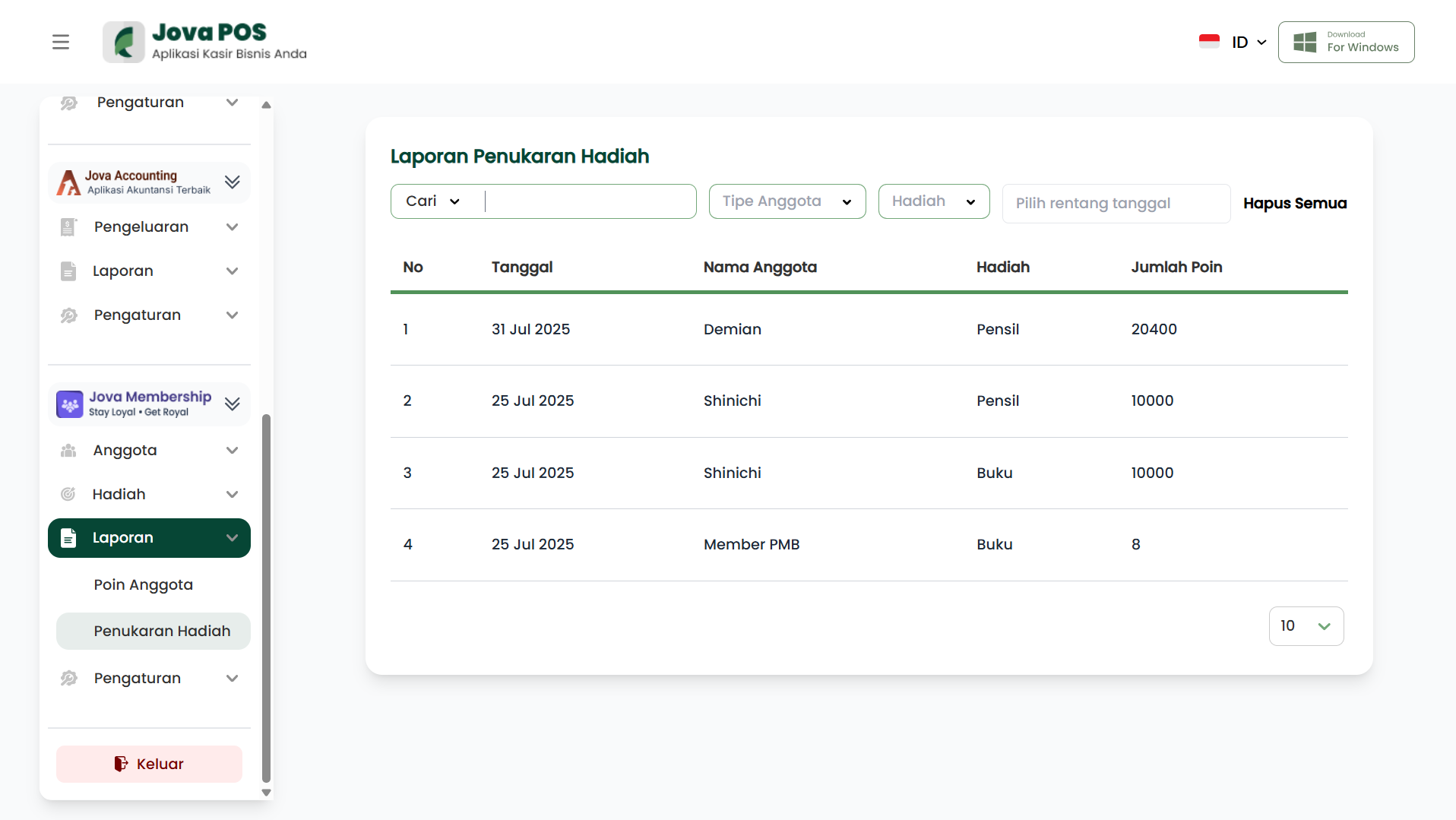This screenshot has height=820, width=1456.
Task: Open the Cari search type dropdown
Action: pos(434,201)
